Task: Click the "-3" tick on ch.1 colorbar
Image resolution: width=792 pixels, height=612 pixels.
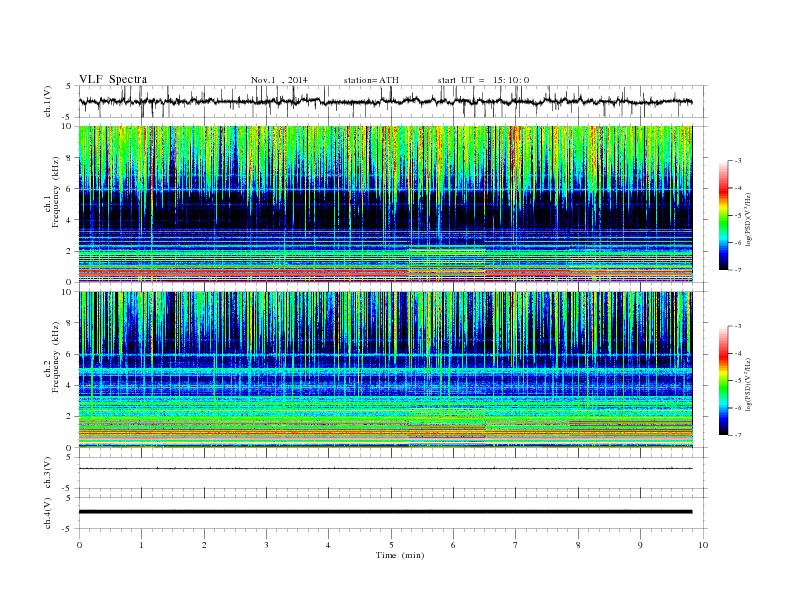Action: [x=738, y=161]
